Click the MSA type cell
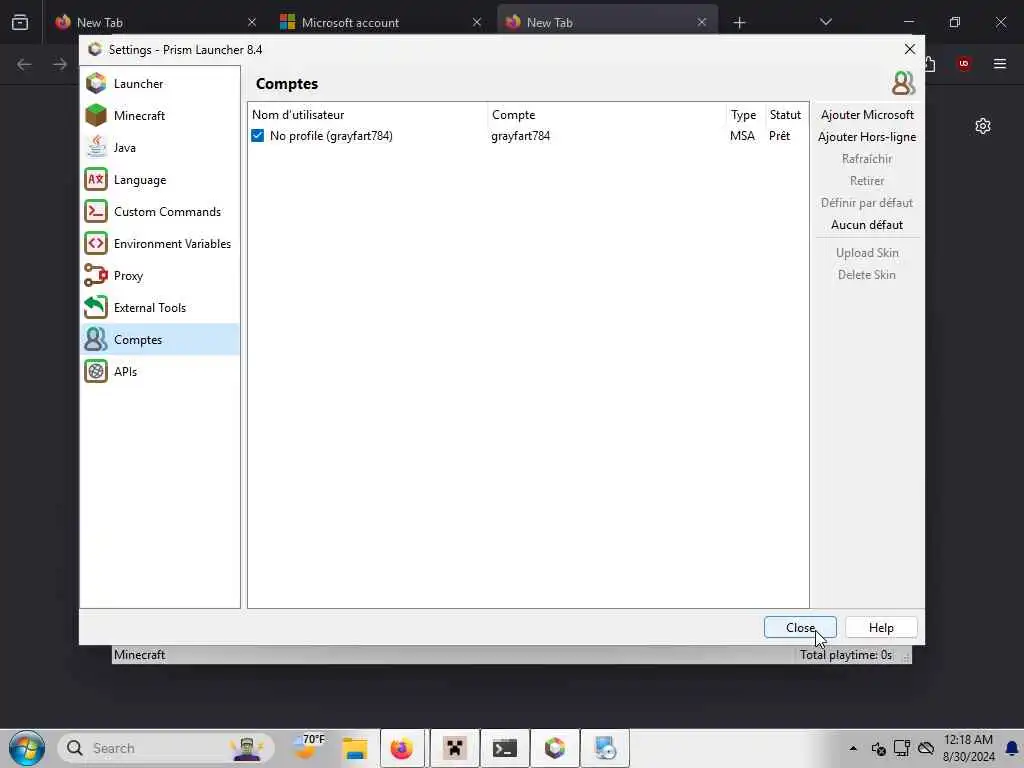 [743, 136]
